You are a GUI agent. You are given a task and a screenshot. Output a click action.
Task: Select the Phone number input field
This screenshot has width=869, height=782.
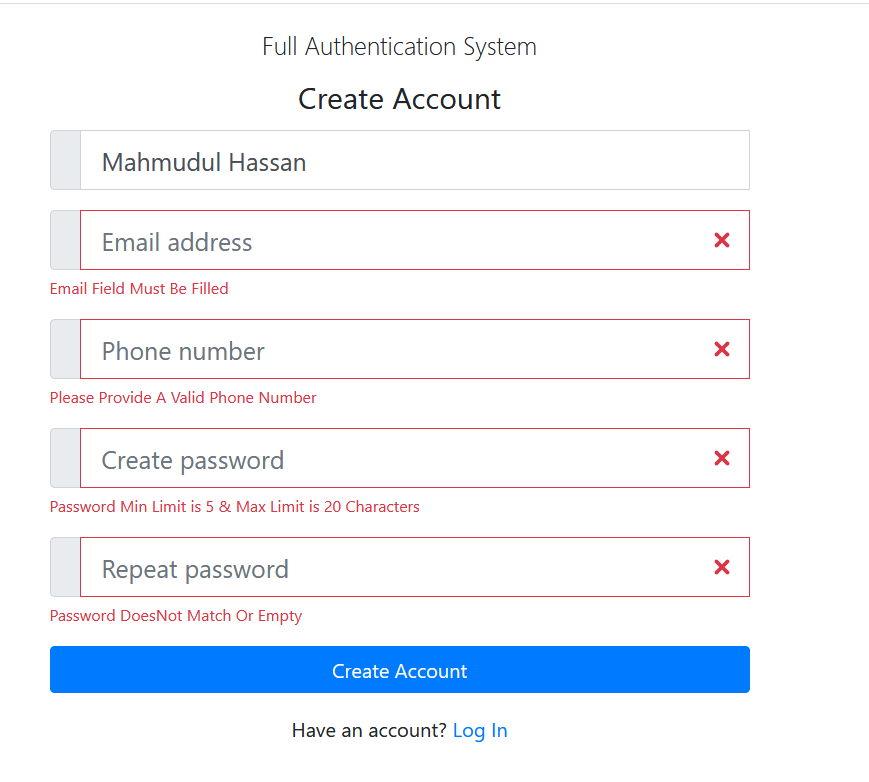pyautogui.click(x=400, y=349)
